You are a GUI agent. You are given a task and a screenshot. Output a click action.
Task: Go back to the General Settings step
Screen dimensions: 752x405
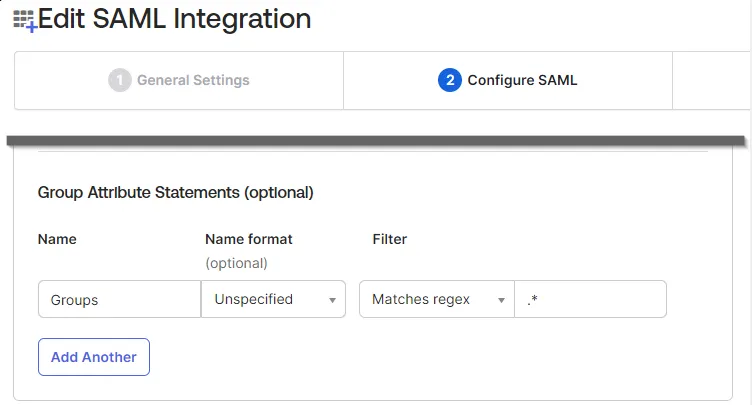click(179, 80)
